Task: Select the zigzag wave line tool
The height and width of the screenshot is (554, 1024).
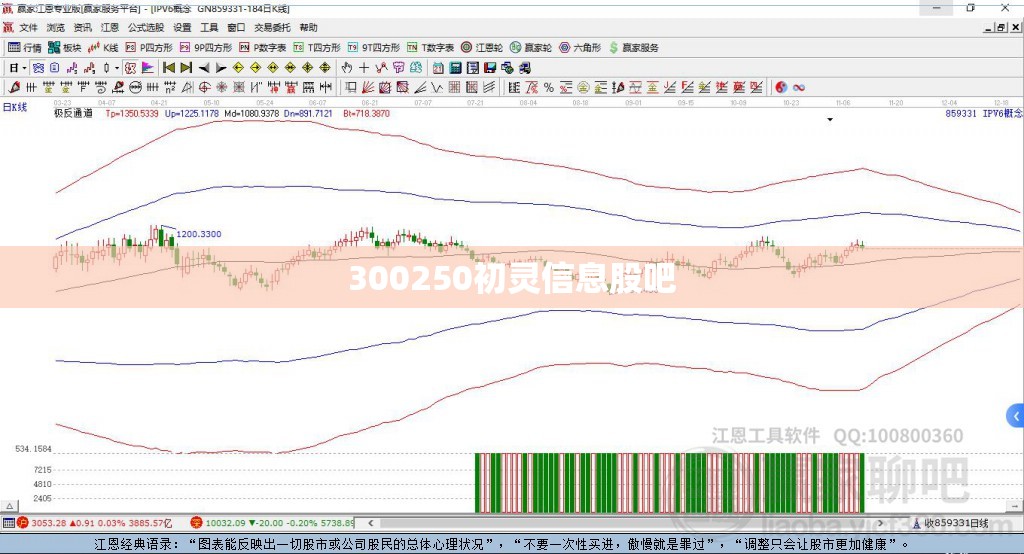Action: click(437, 88)
